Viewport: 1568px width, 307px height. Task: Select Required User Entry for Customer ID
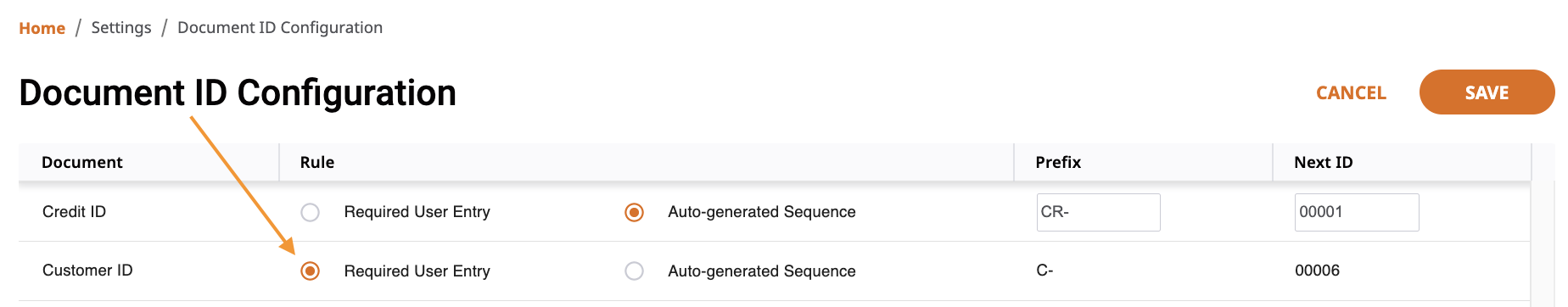311,271
